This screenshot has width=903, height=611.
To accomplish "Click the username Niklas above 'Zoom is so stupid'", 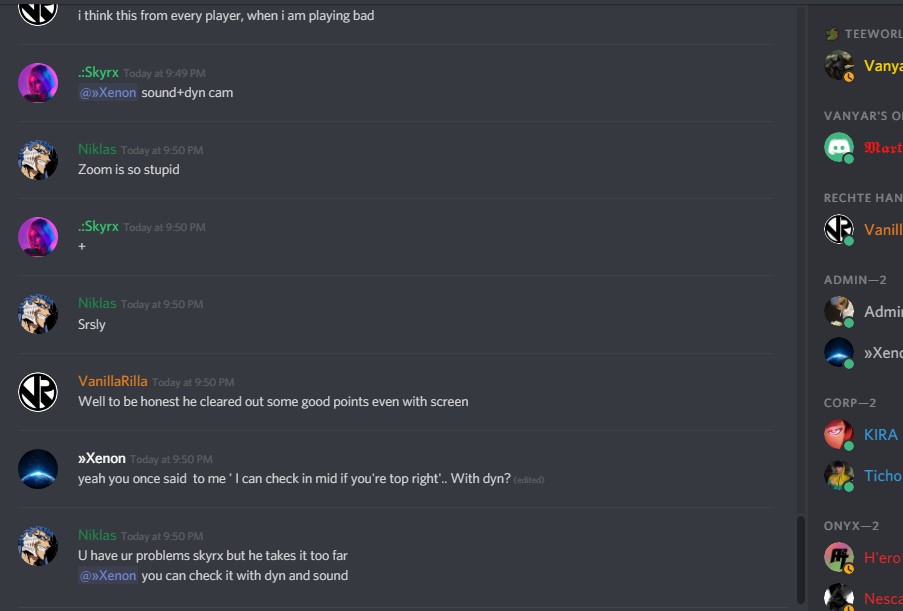I will tap(96, 148).
